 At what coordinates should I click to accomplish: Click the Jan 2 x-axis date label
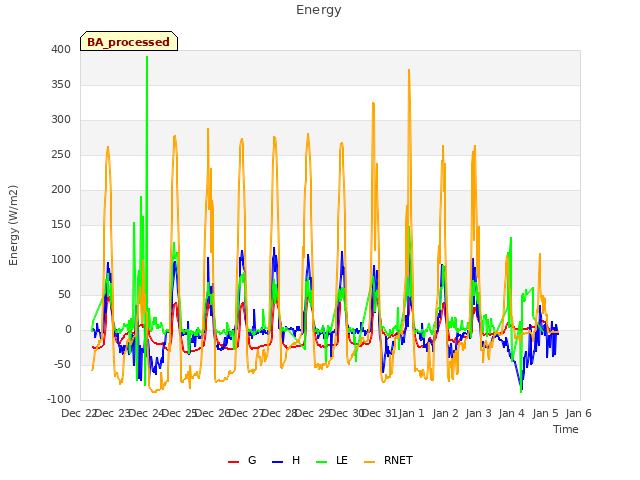[x=445, y=413]
